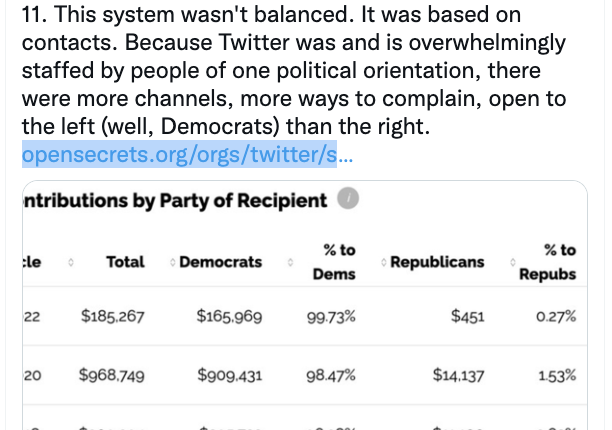Image resolution: width=612 pixels, height=430 pixels.
Task: Click the 1.53% cell
Action: point(557,376)
